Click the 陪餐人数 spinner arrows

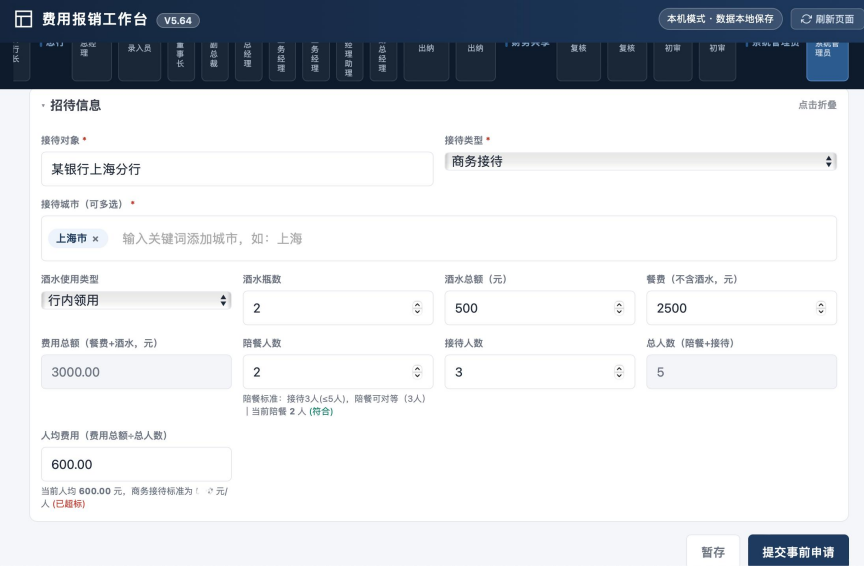pos(417,372)
